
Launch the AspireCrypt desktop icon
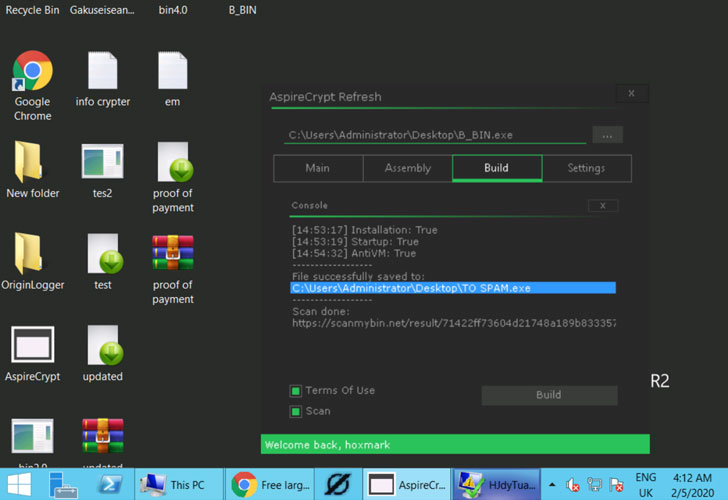(x=32, y=344)
